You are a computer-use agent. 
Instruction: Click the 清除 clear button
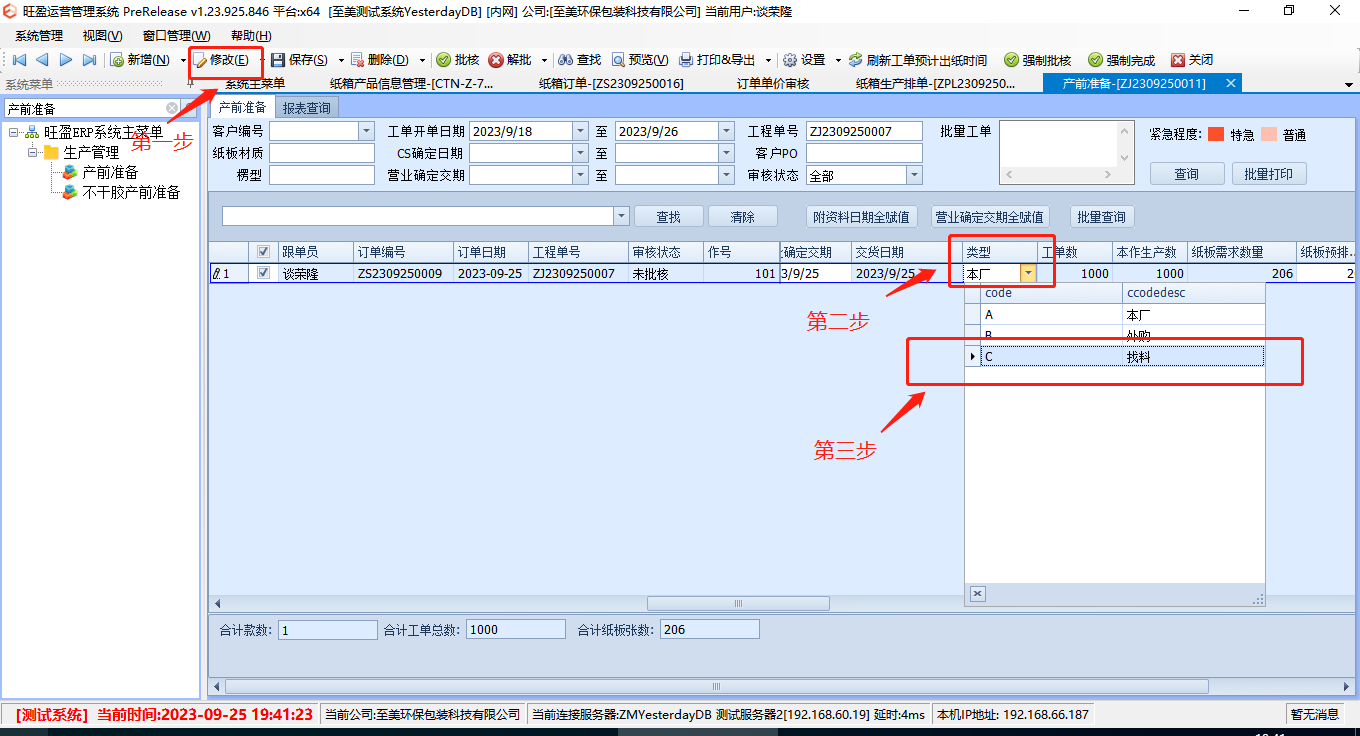(x=743, y=216)
